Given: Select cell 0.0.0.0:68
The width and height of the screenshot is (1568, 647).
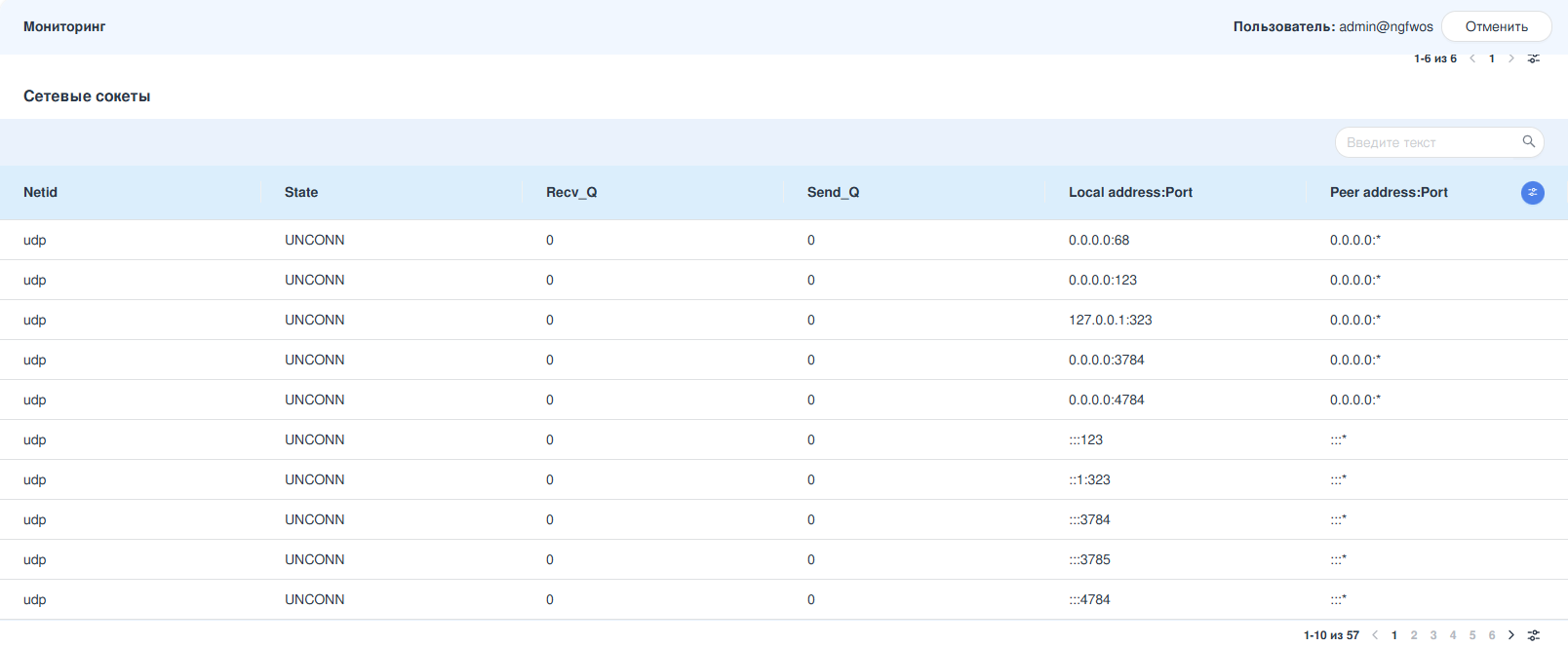Looking at the screenshot, I should coord(1099,240).
